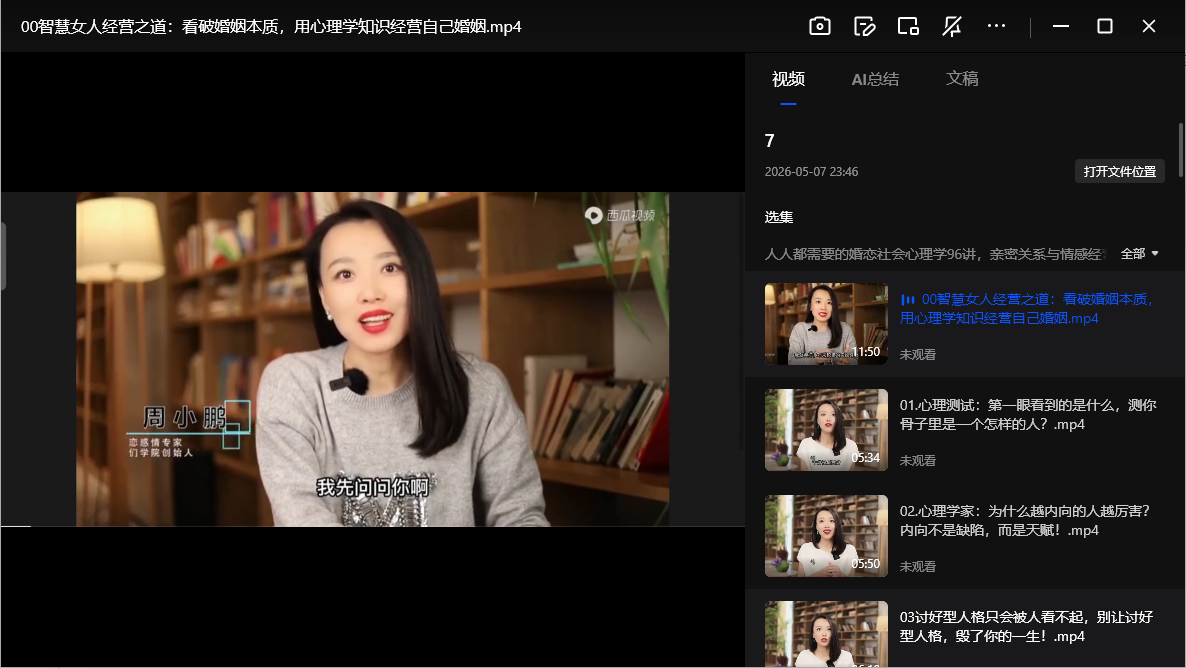Click the video progress bar
The image size is (1186, 668).
click(373, 526)
